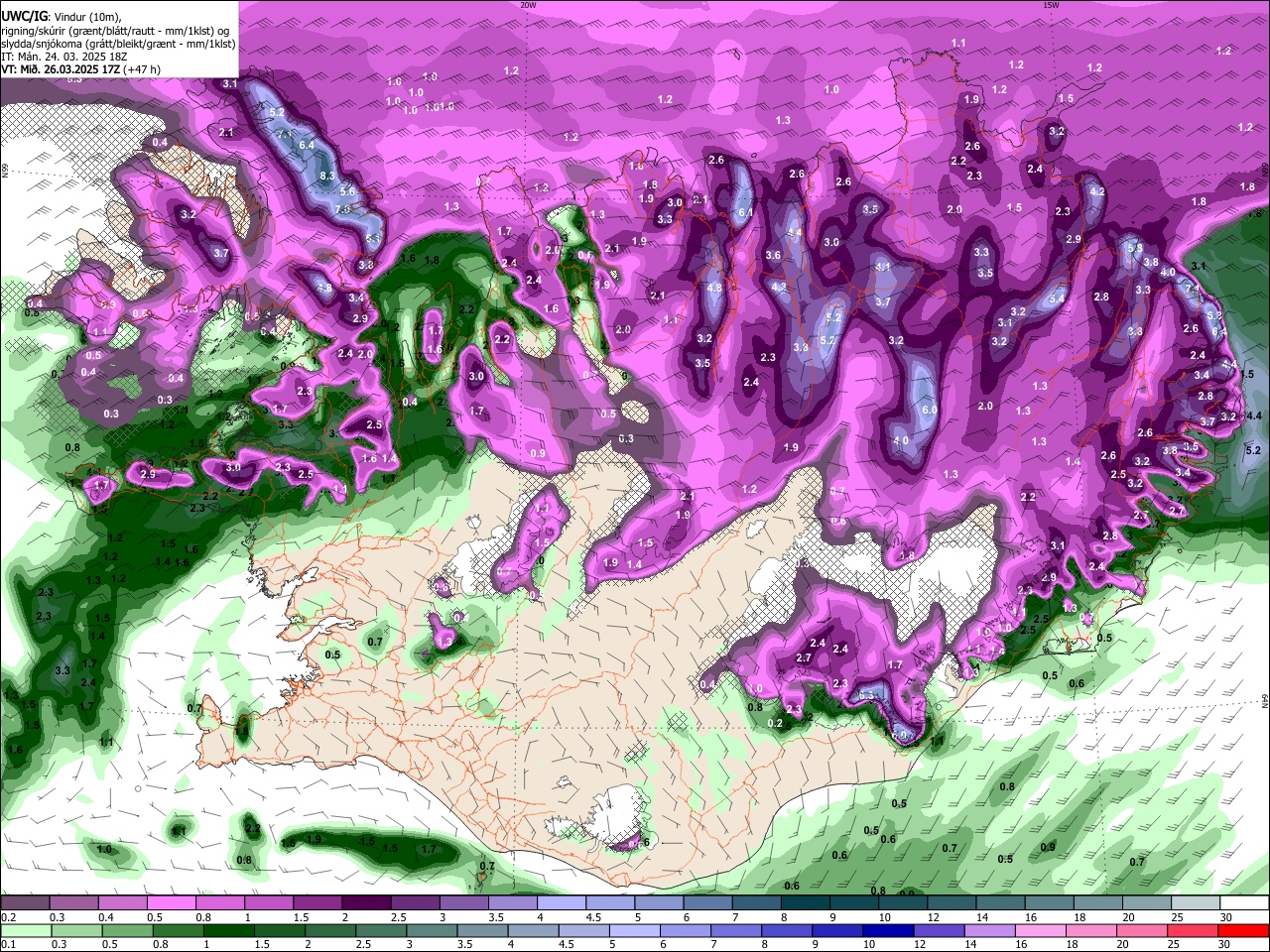The image size is (1270, 952).
Task: Select the red-pink 25 rain legend swatch
Action: (1191, 930)
